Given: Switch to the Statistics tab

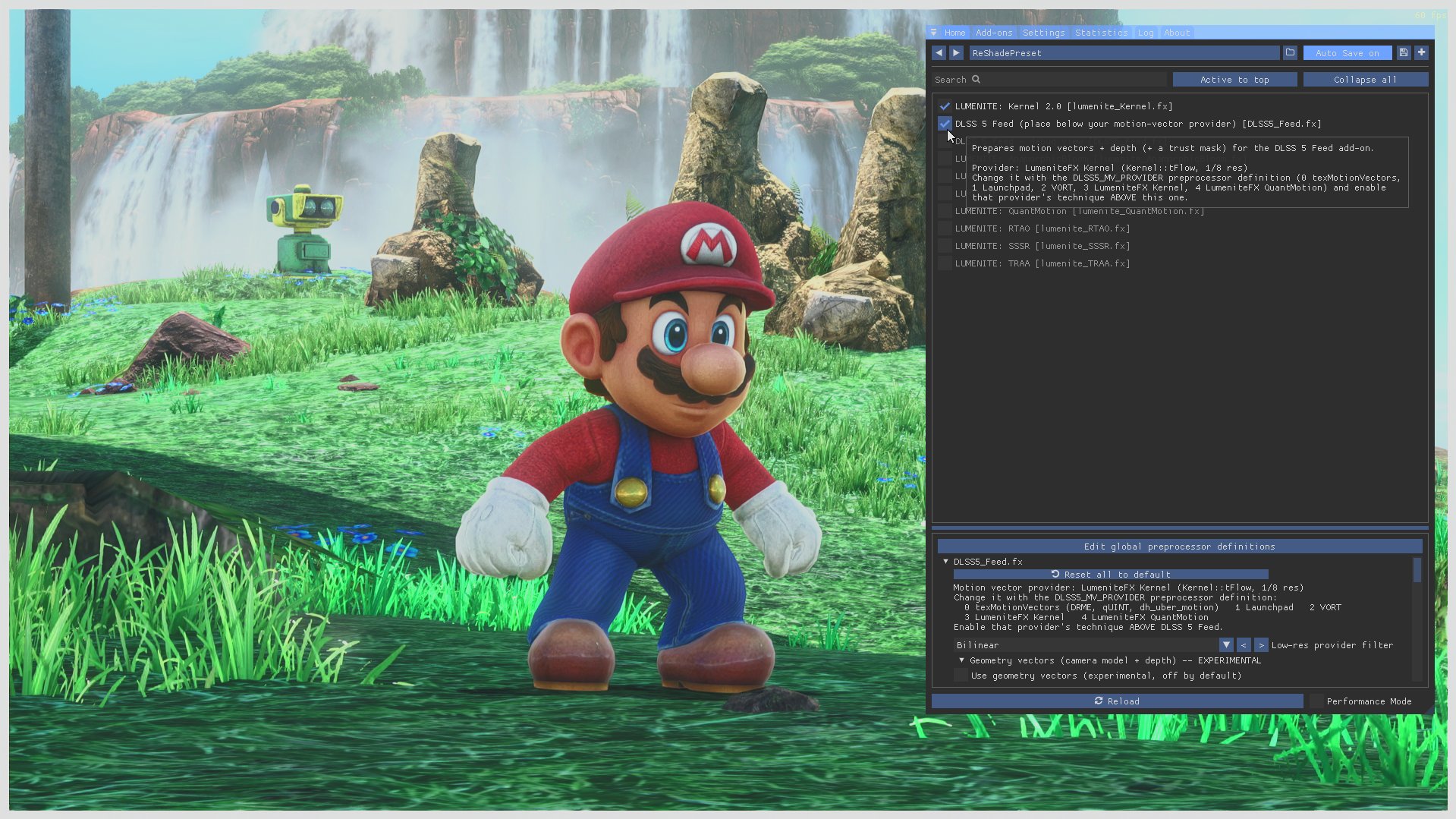Looking at the screenshot, I should 1101,33.
